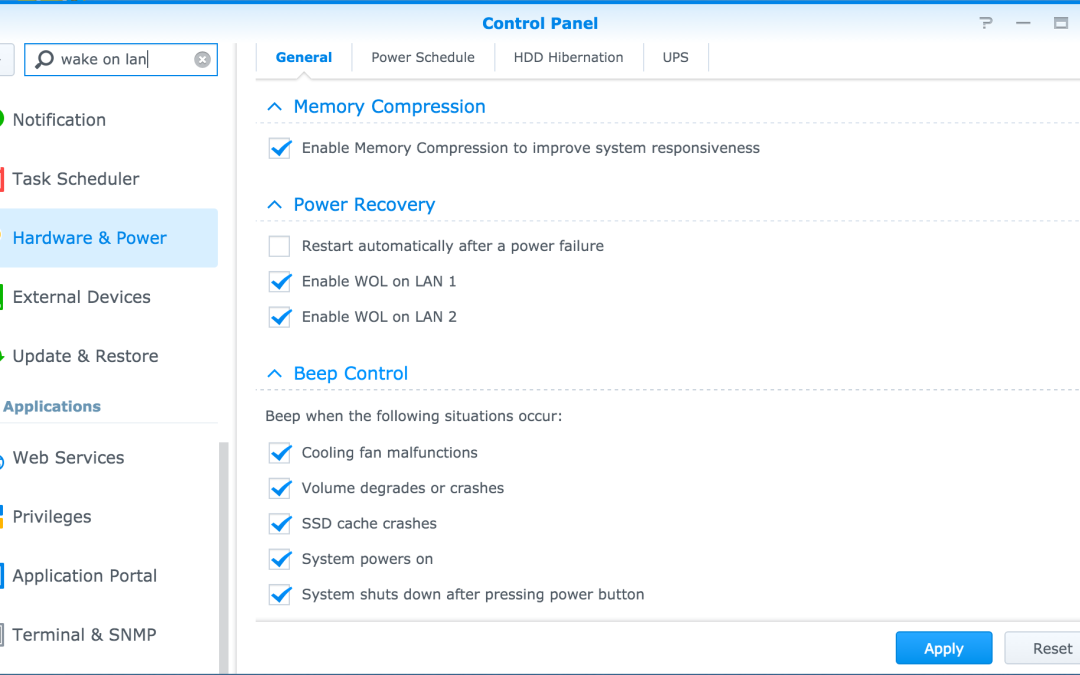Click the Reset button
Screen dimensions: 1080x675
tap(1052, 647)
